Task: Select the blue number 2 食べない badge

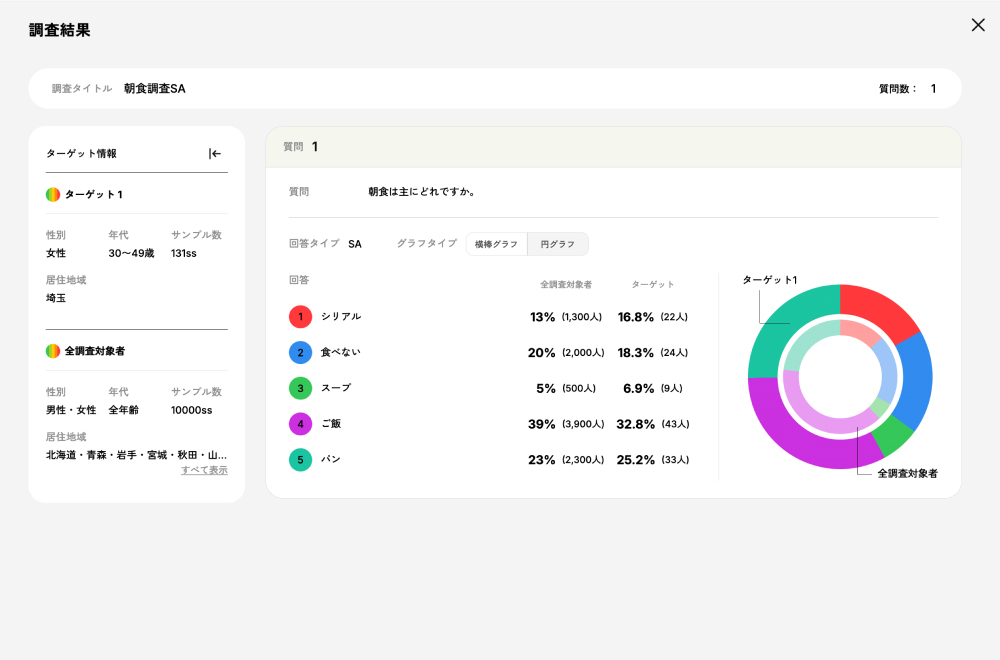Action: pos(300,352)
